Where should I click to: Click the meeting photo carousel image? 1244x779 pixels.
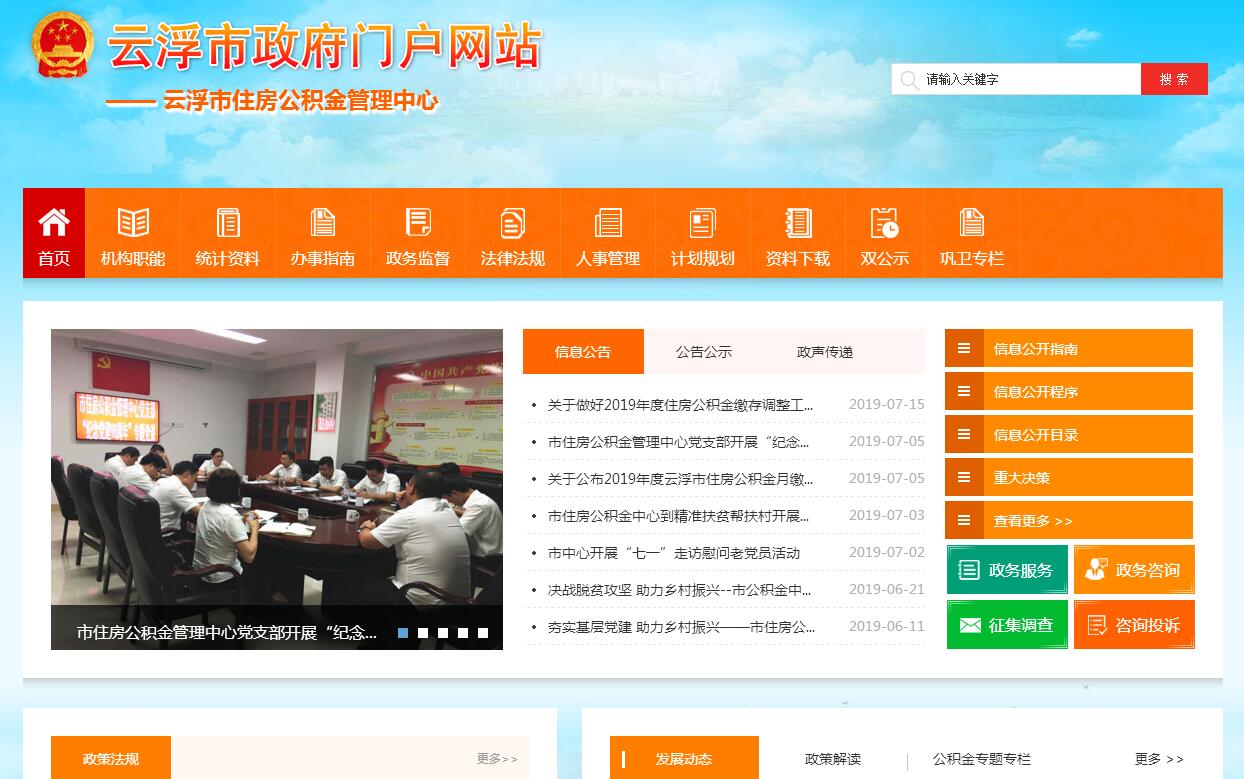tap(277, 470)
